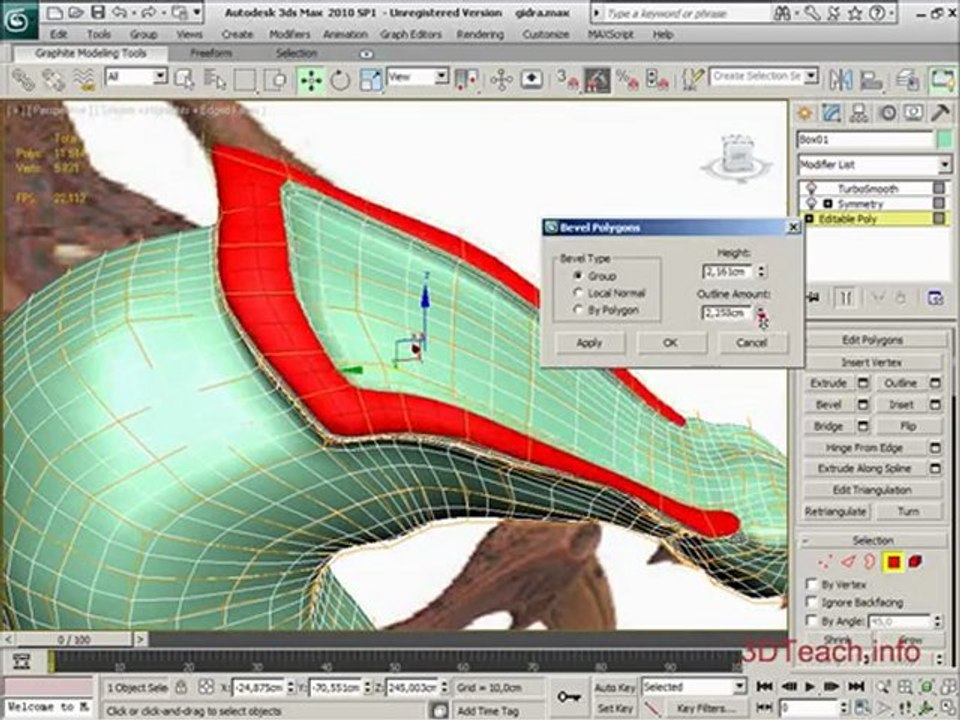Toggle the Window/Crossing selection icon
This screenshot has height=720, width=960.
(x=276, y=80)
